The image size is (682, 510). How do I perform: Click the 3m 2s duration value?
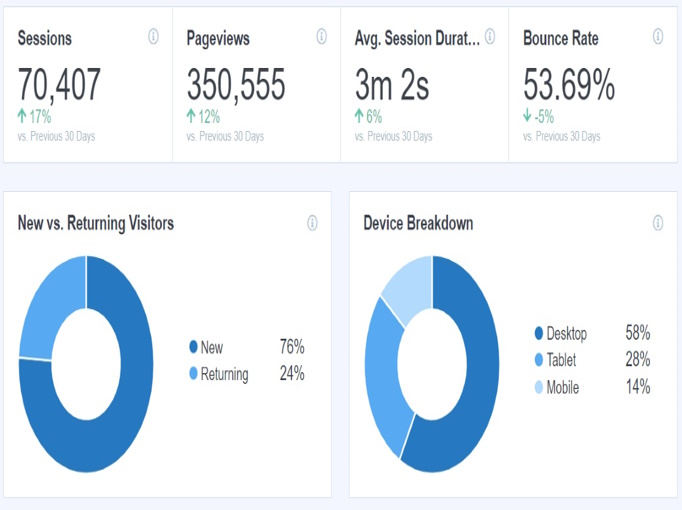click(392, 86)
